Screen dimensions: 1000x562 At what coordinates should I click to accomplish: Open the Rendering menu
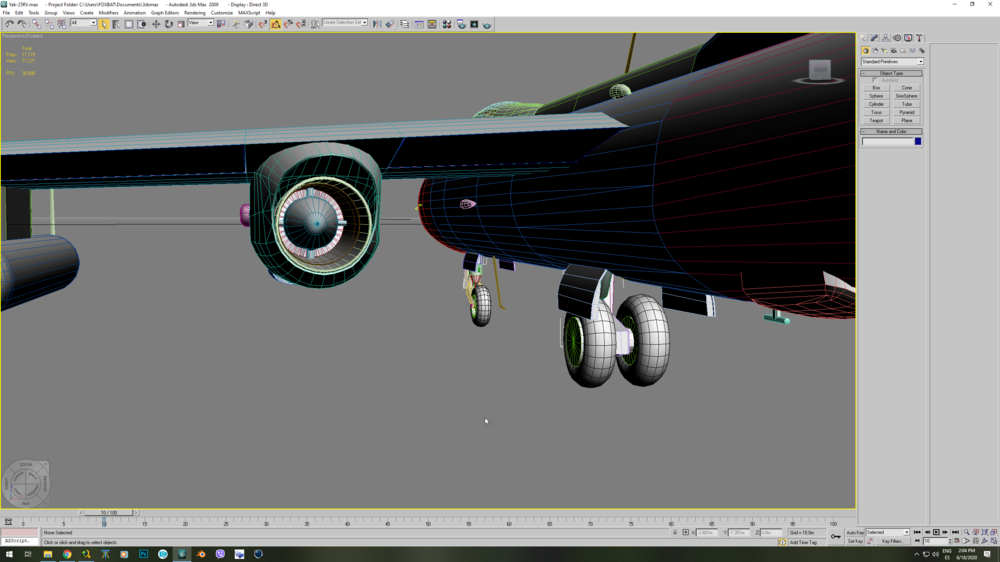click(195, 13)
